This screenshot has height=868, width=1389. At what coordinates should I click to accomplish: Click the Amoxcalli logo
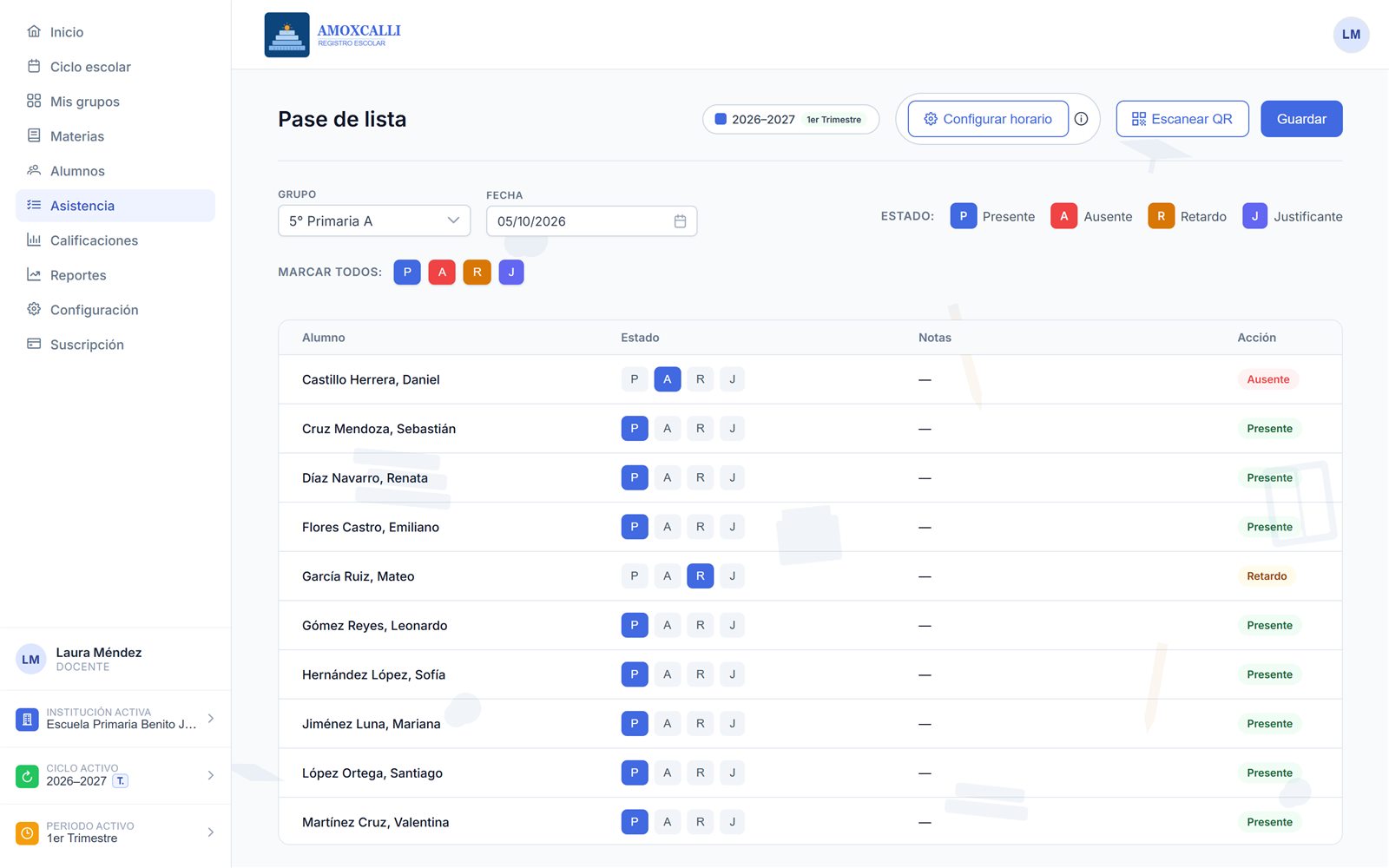(x=333, y=35)
